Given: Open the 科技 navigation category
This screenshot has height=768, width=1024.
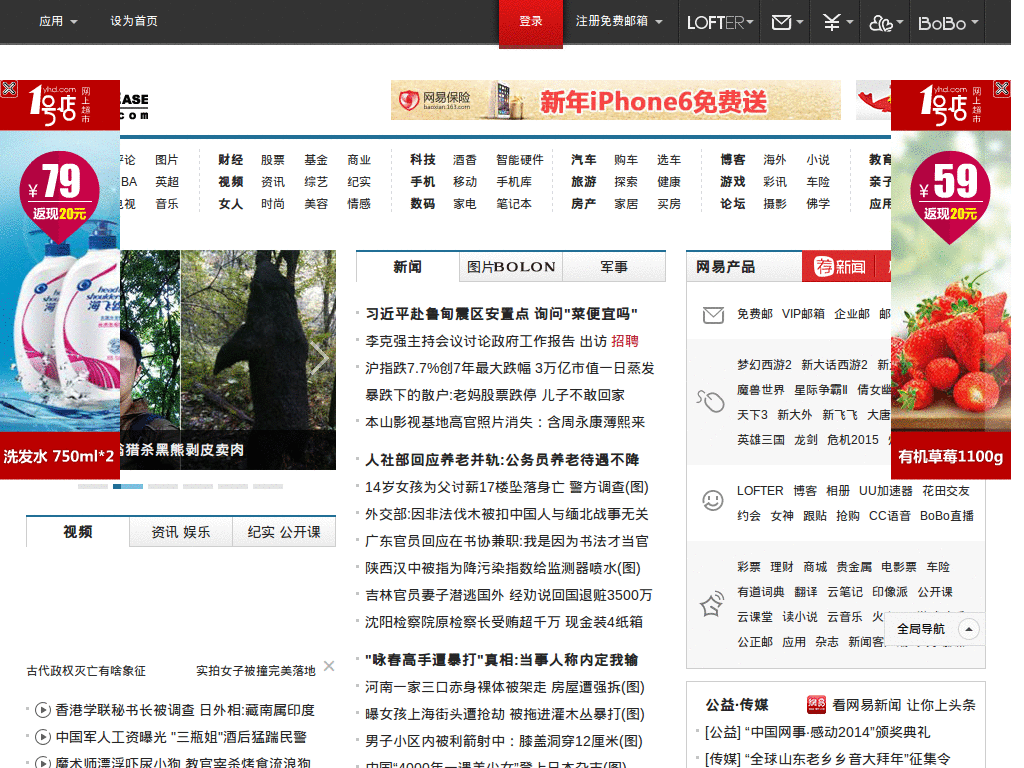Looking at the screenshot, I should (423, 160).
